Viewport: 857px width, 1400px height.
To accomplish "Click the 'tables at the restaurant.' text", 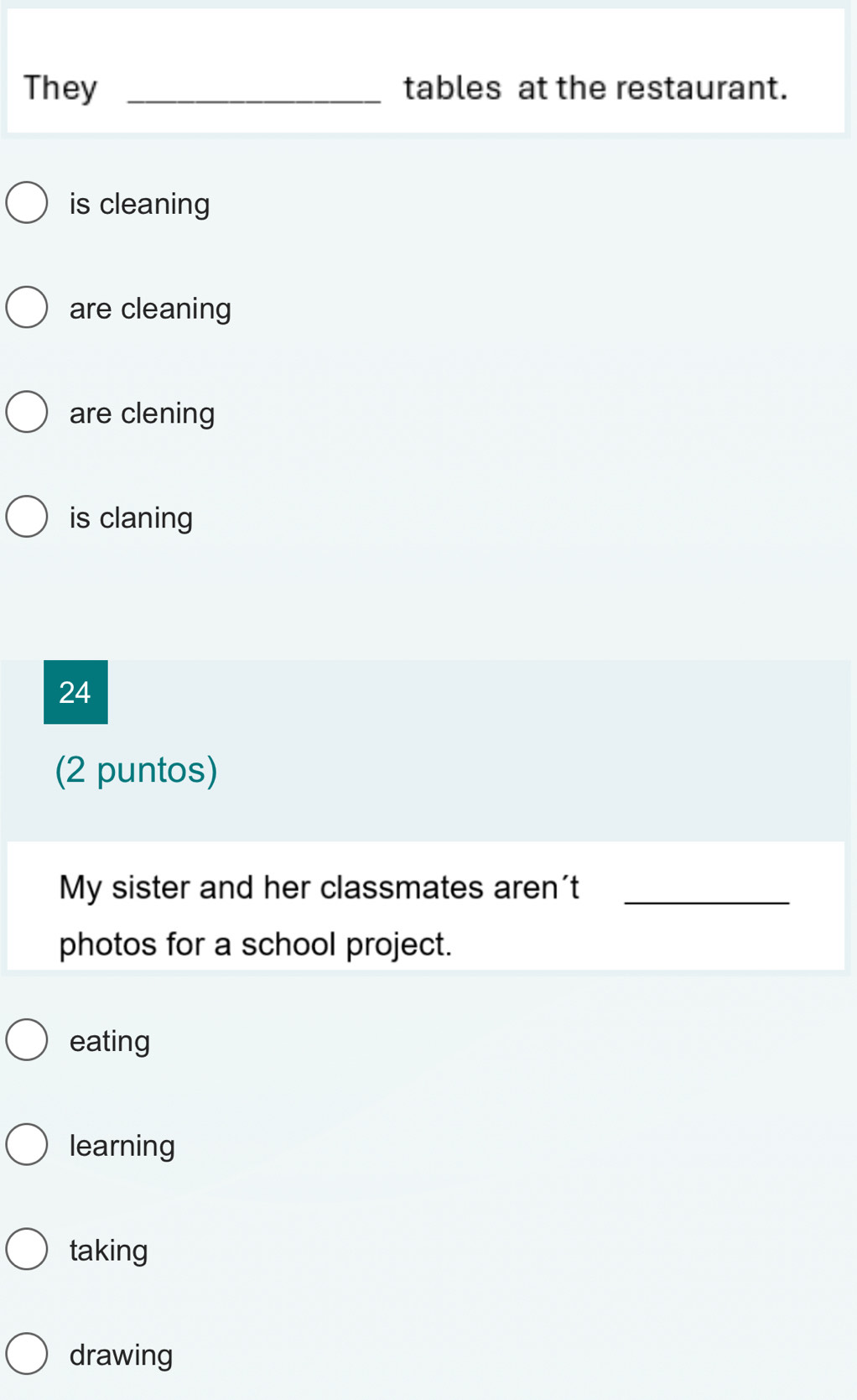I will [x=595, y=87].
